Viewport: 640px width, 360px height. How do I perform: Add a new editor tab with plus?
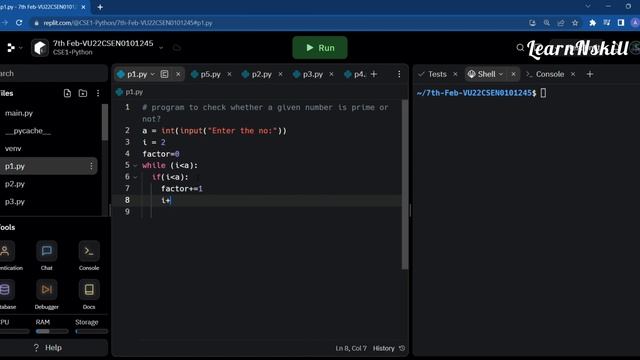pos(374,74)
